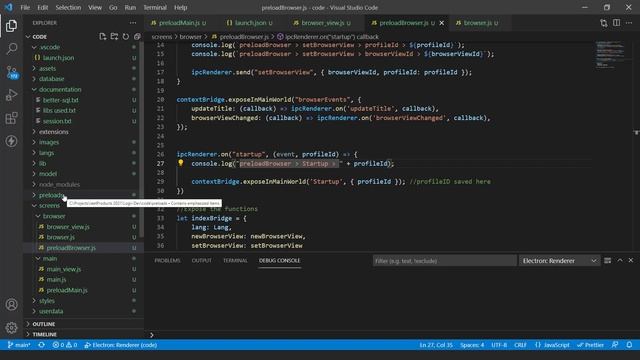Change indentation via Spaces: 4
The height and width of the screenshot is (360, 640).
click(x=472, y=345)
